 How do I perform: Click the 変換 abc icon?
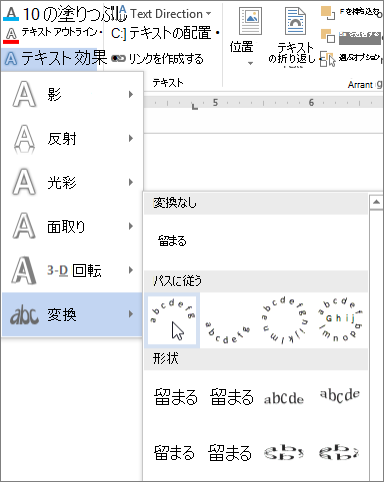(24, 315)
